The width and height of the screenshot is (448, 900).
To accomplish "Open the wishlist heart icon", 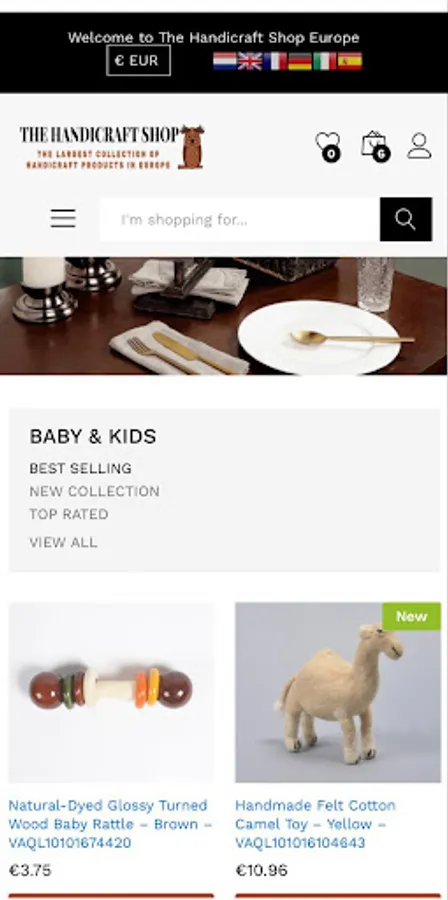I will (328, 145).
